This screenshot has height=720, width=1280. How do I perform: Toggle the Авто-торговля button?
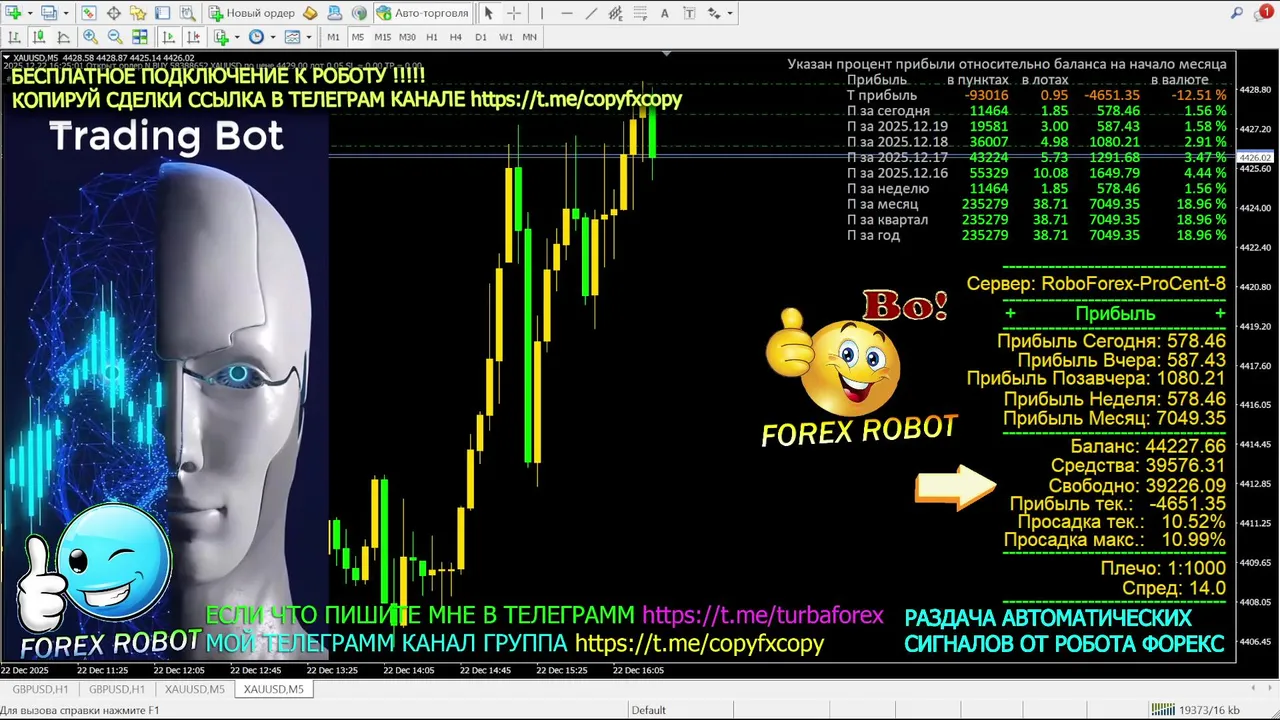423,13
